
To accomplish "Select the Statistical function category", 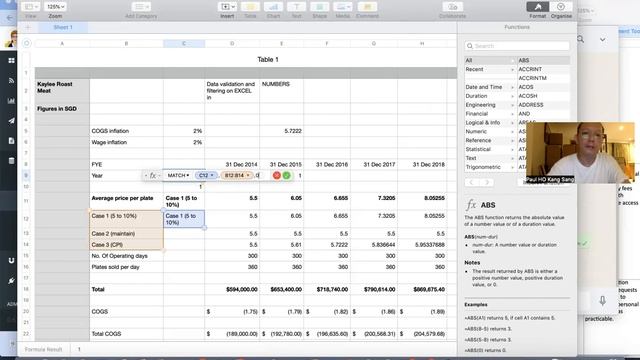I will click(489, 149).
